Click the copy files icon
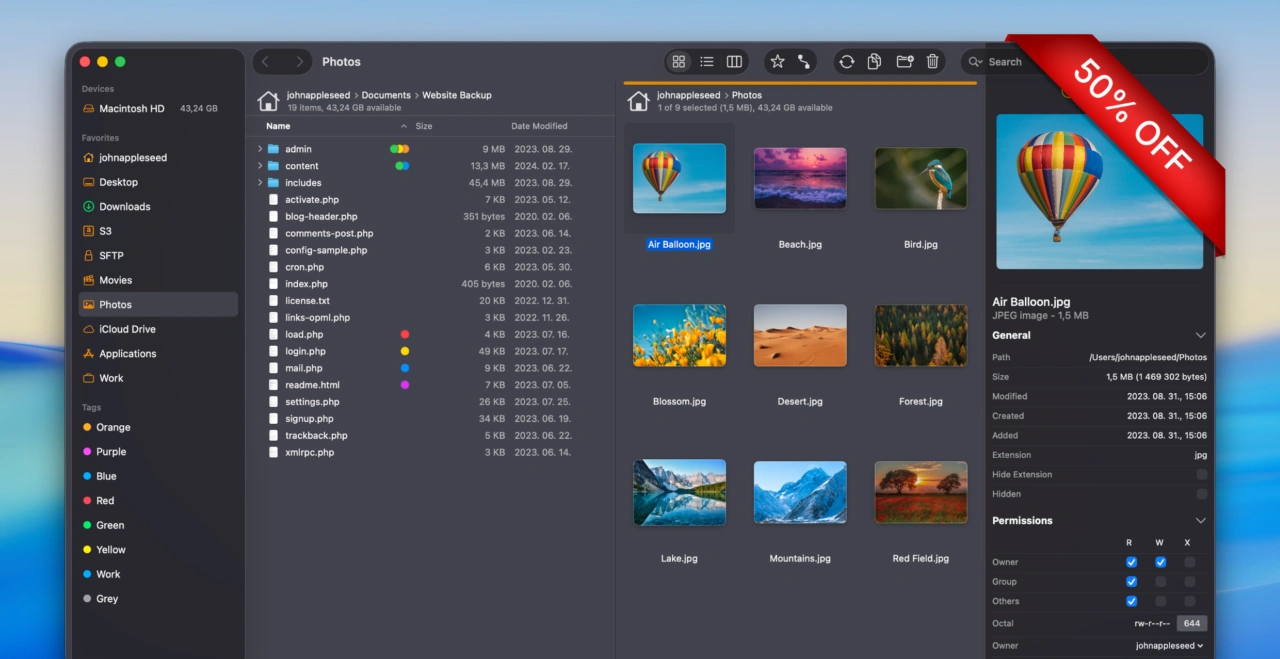Image resolution: width=1280 pixels, height=659 pixels. pyautogui.click(x=874, y=62)
